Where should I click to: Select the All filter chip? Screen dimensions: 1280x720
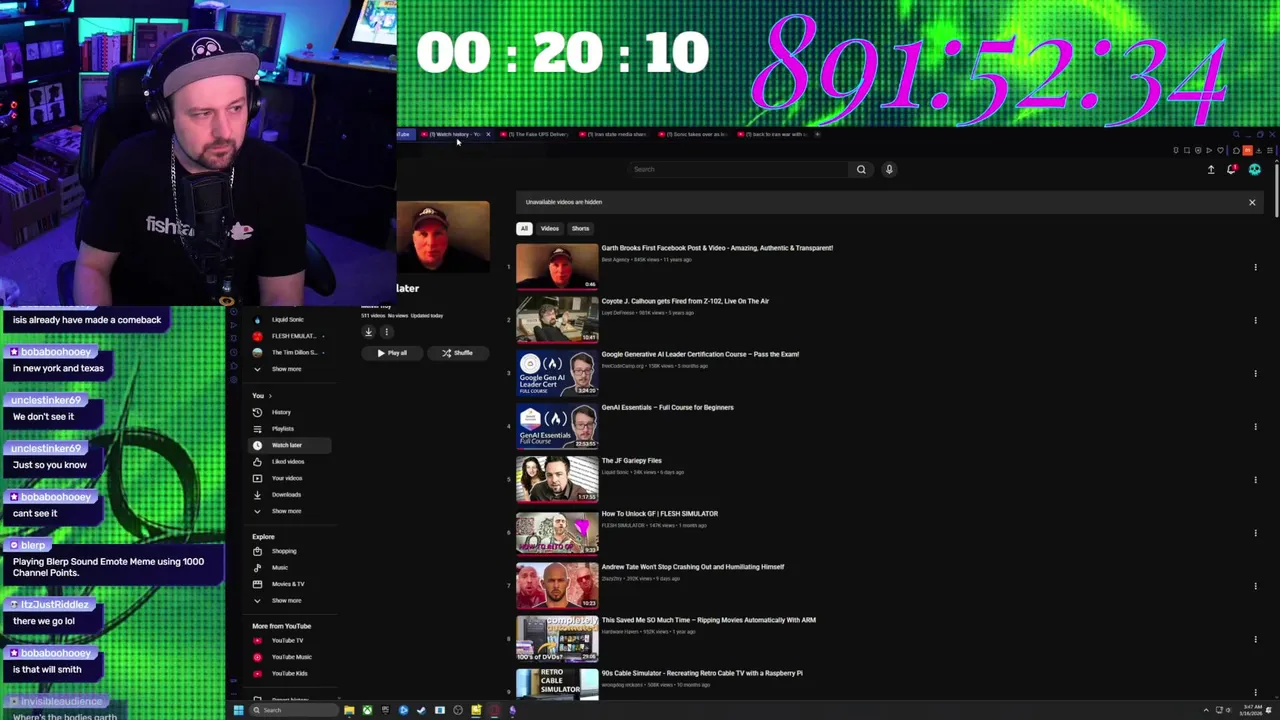524,228
